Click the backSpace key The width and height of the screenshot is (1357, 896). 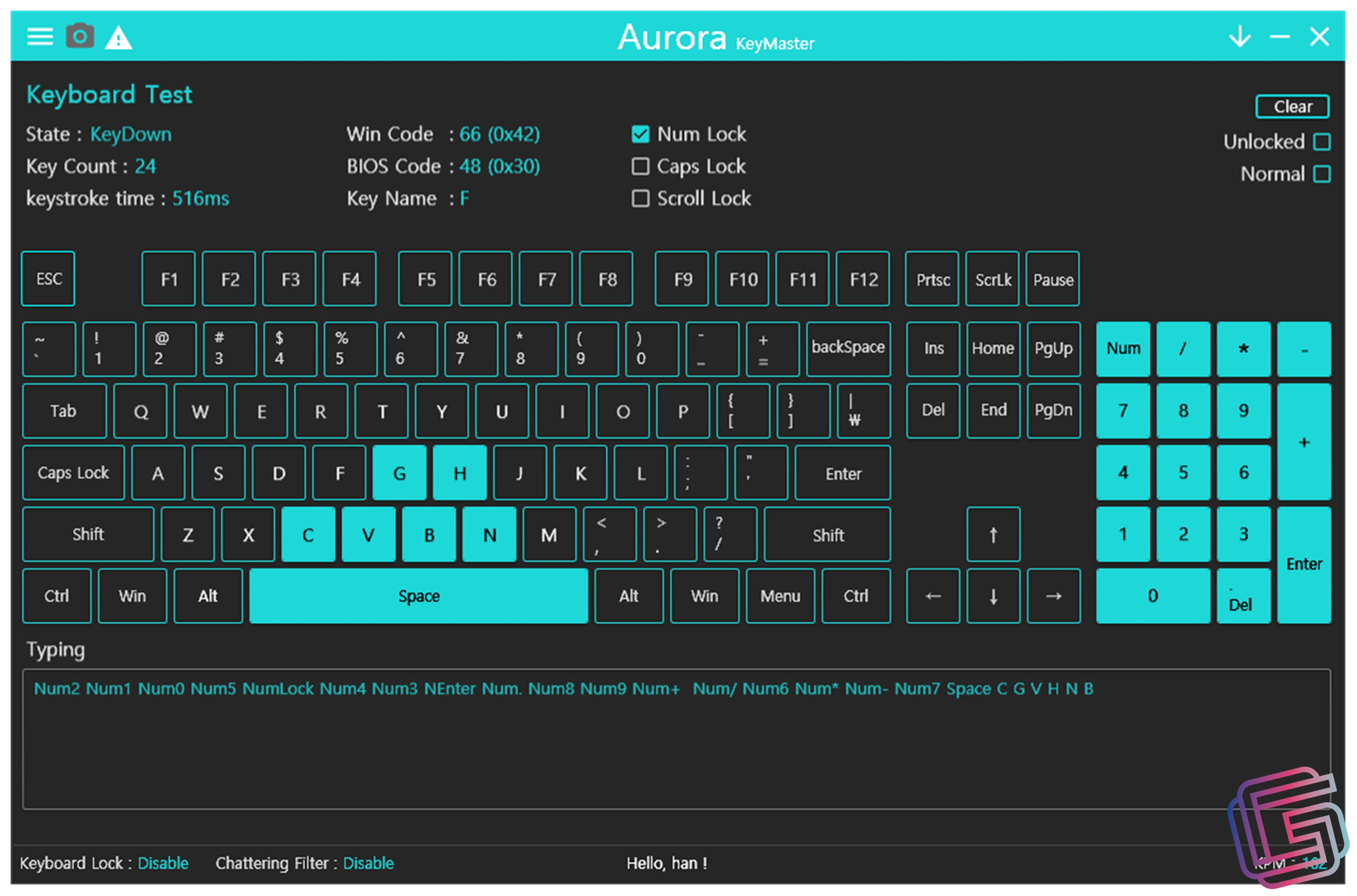[848, 349]
